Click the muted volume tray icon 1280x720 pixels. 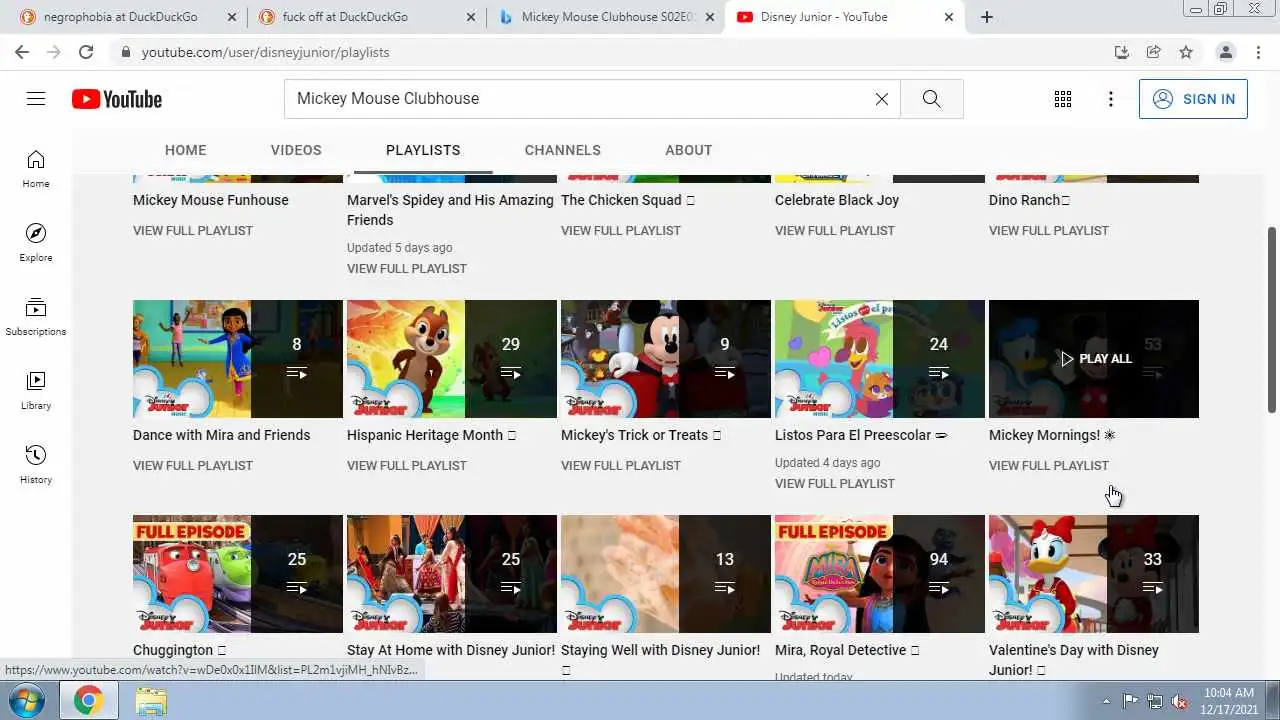(x=1180, y=701)
